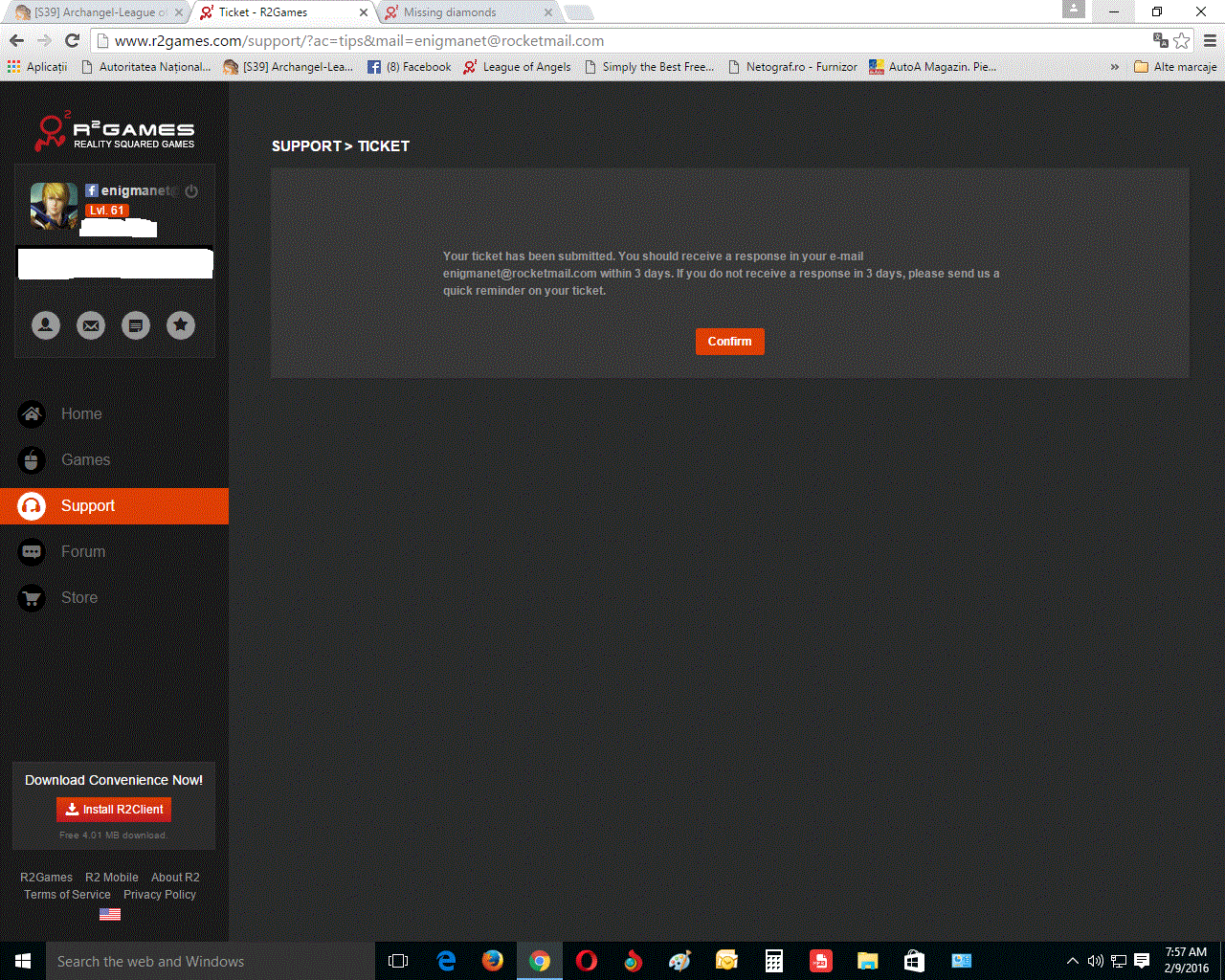Go to Forum in the sidebar
Viewport: 1225px width, 980px height.
pyautogui.click(x=82, y=552)
